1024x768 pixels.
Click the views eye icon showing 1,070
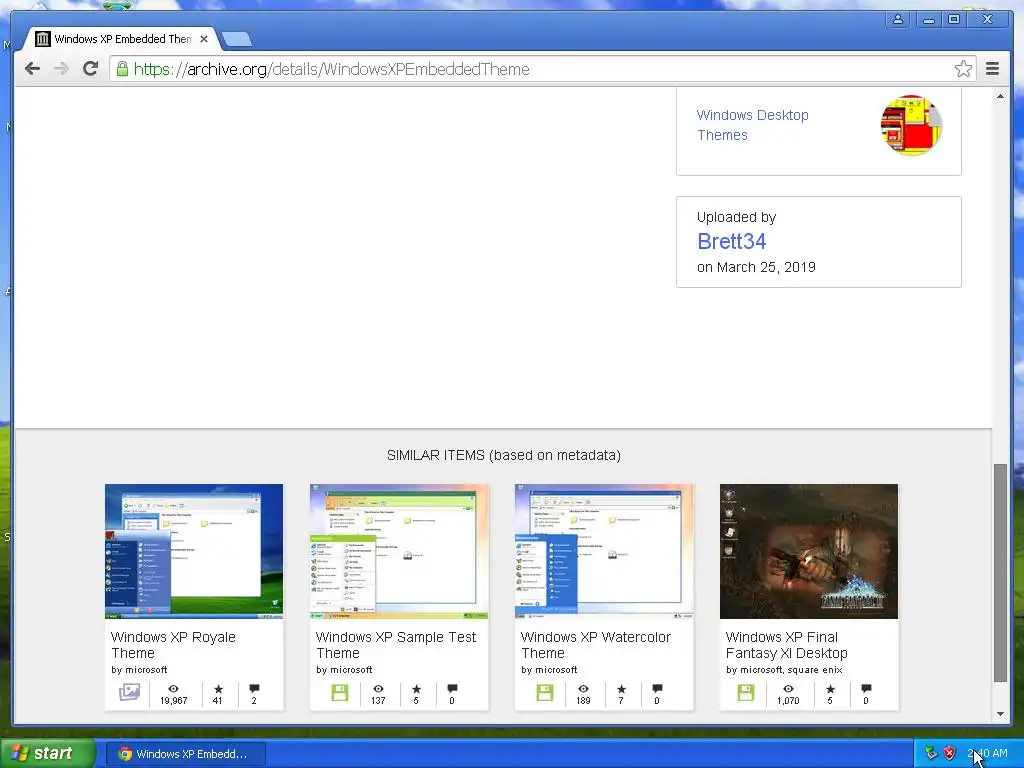coord(788,689)
